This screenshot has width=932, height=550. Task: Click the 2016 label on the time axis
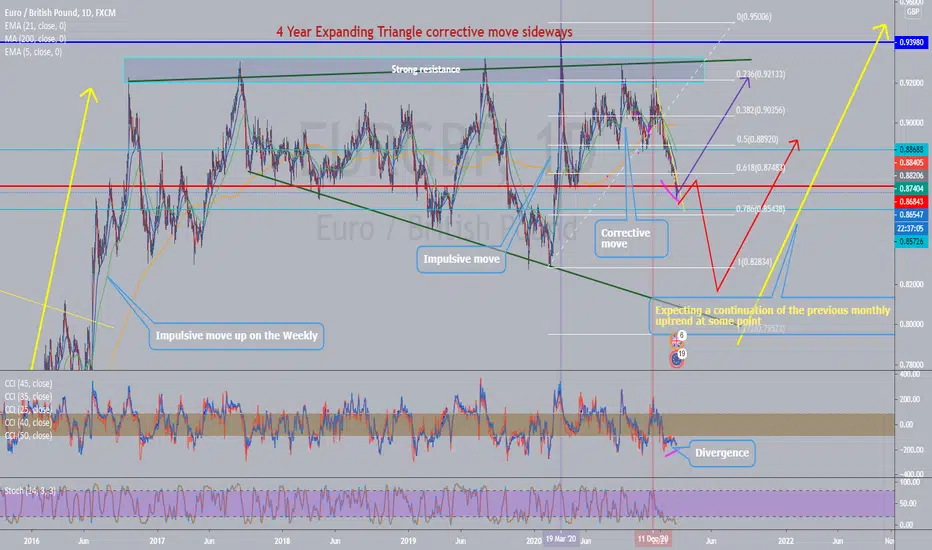tap(32, 541)
